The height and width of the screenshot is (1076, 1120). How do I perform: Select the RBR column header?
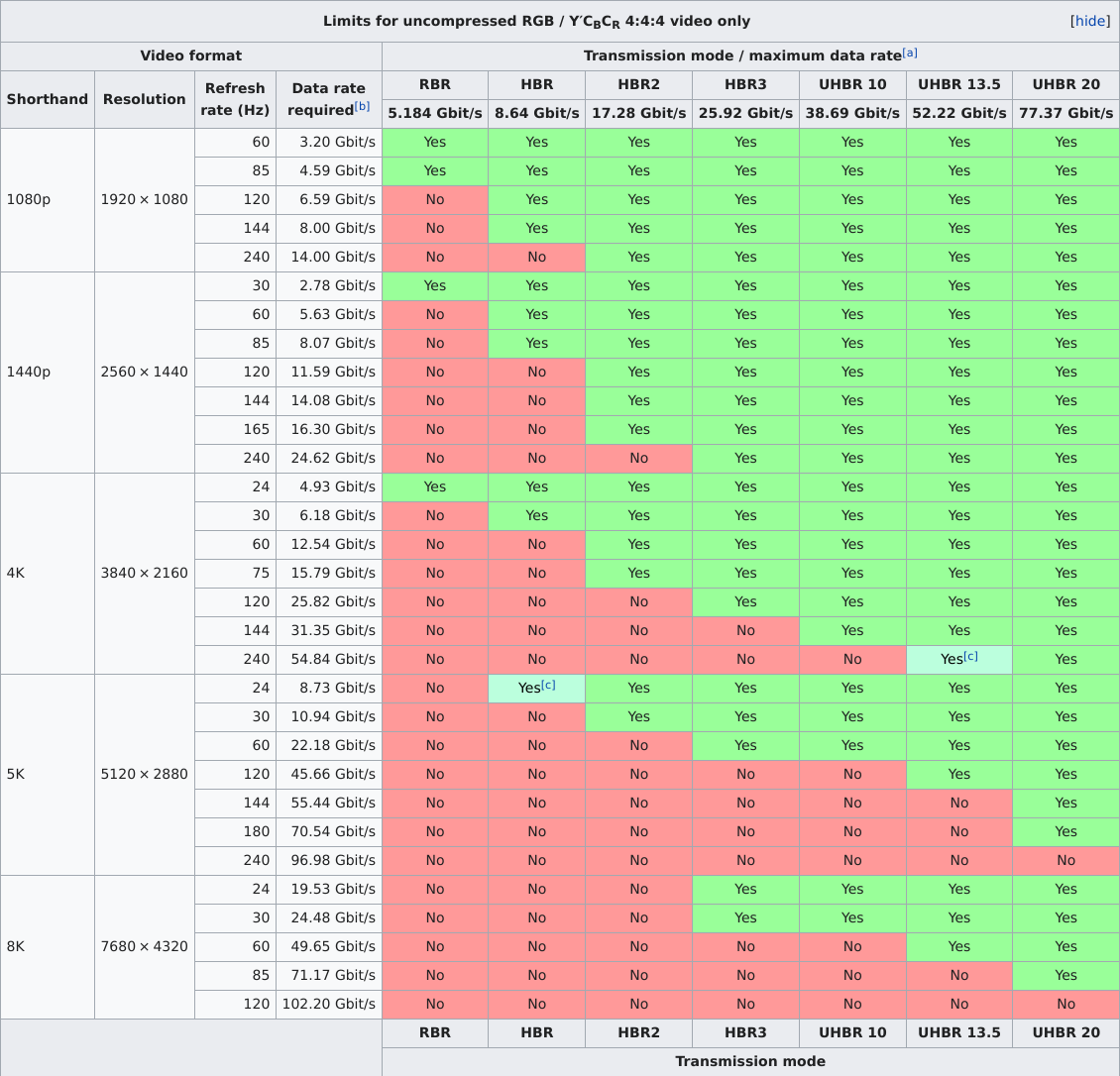[435, 85]
